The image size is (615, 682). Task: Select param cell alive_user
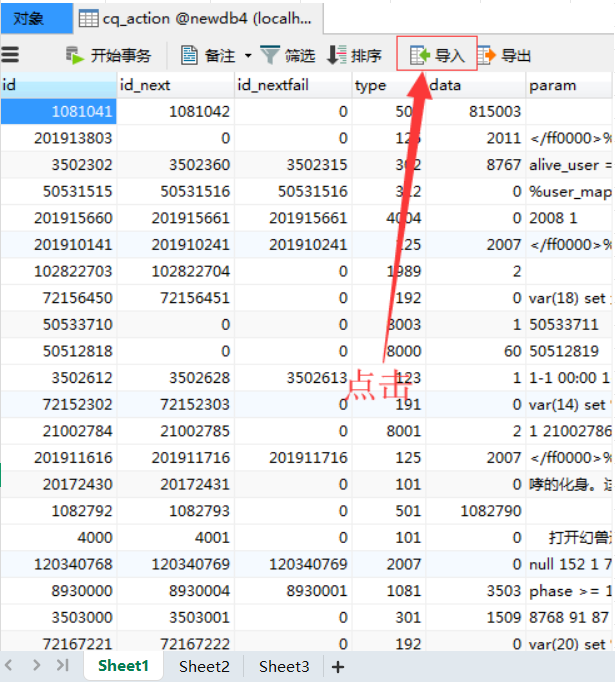click(570, 165)
